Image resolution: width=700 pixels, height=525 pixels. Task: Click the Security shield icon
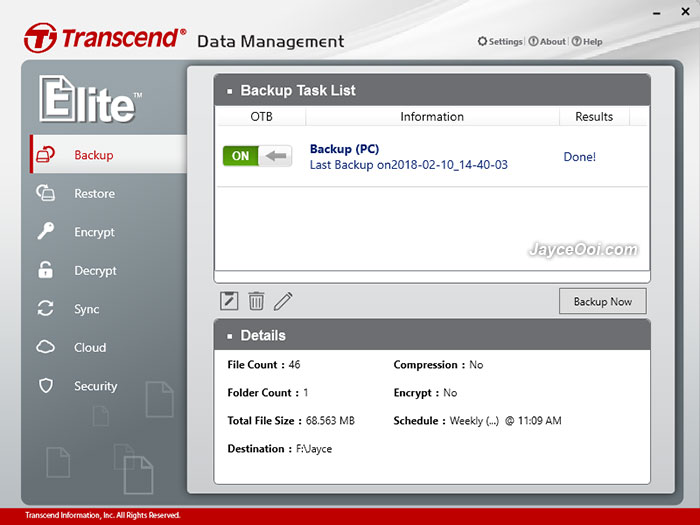point(46,385)
